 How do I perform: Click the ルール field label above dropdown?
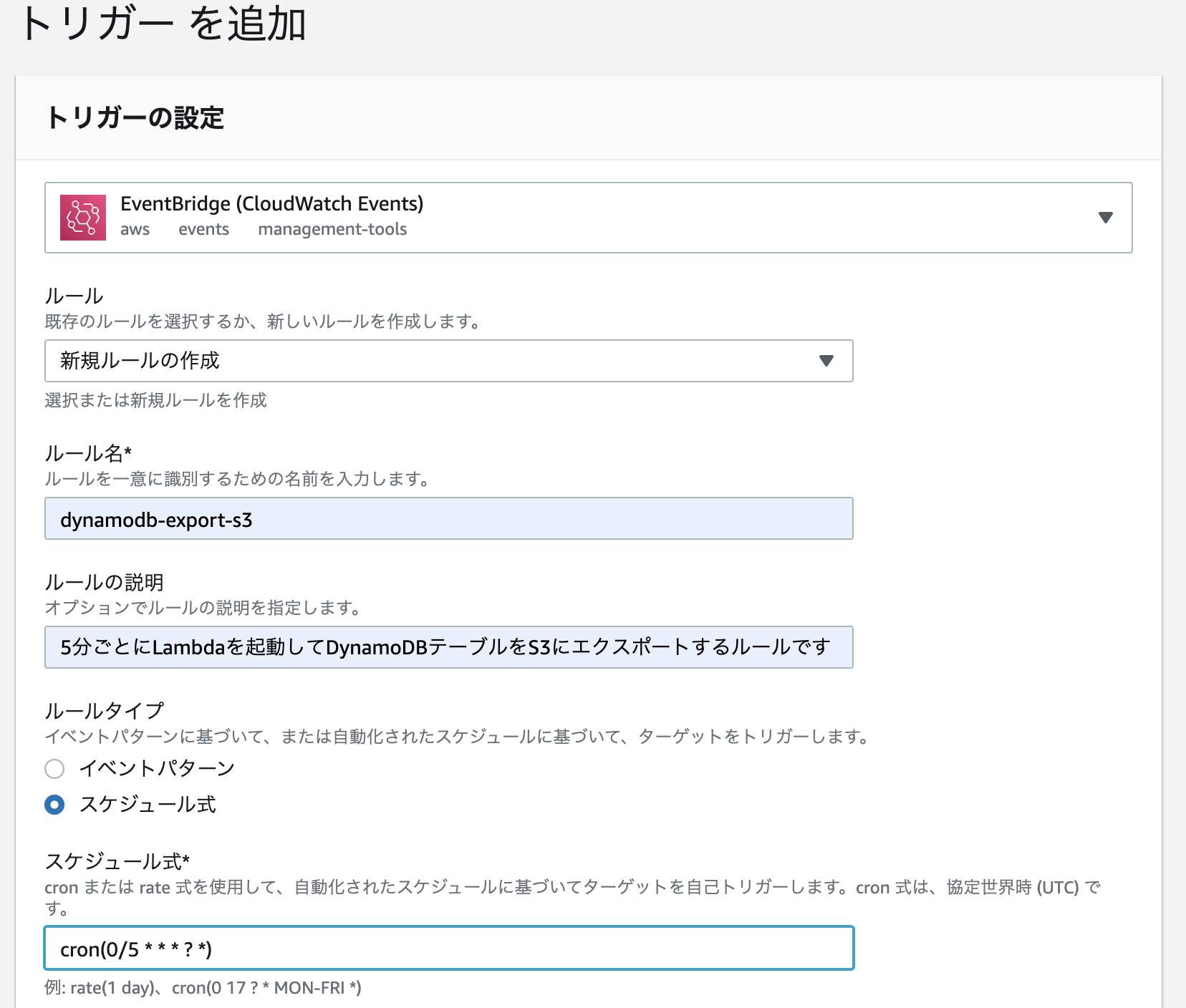[x=74, y=296]
